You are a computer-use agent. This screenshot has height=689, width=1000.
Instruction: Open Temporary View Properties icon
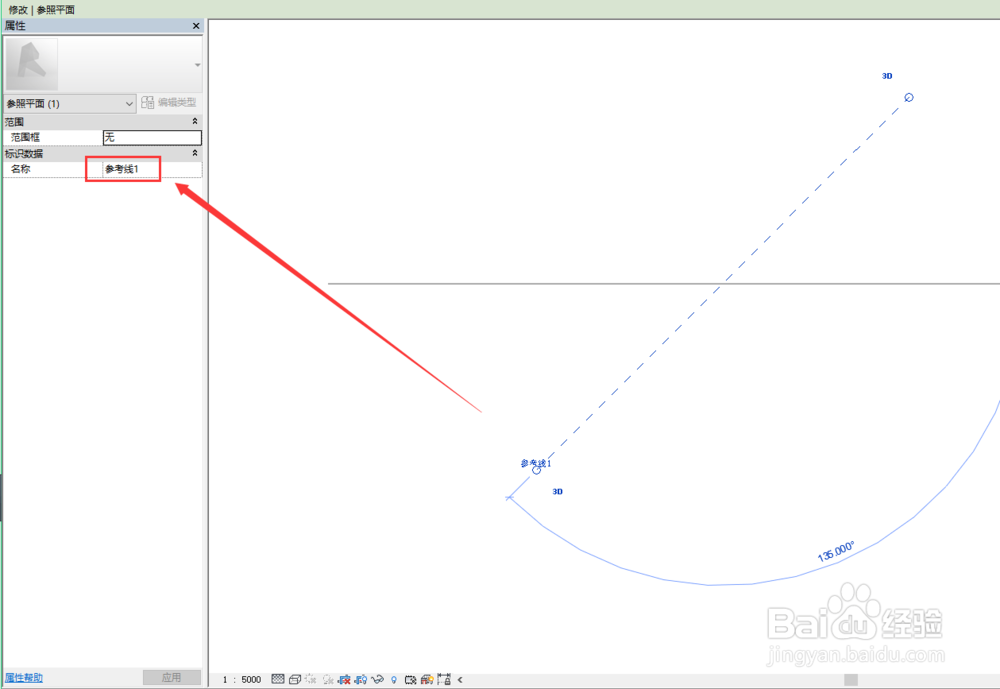point(411,679)
